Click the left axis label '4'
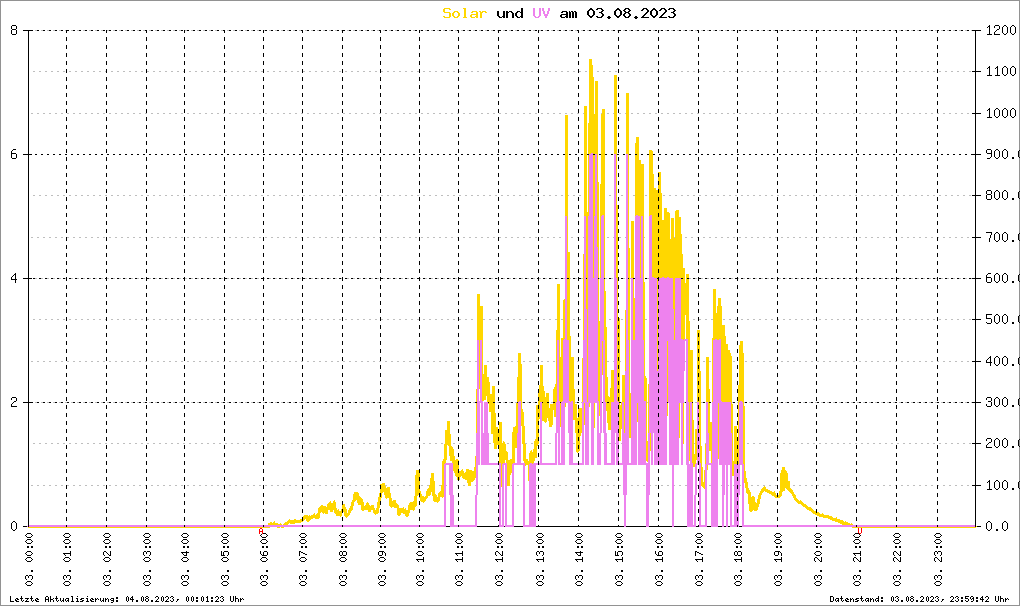 click(14, 278)
